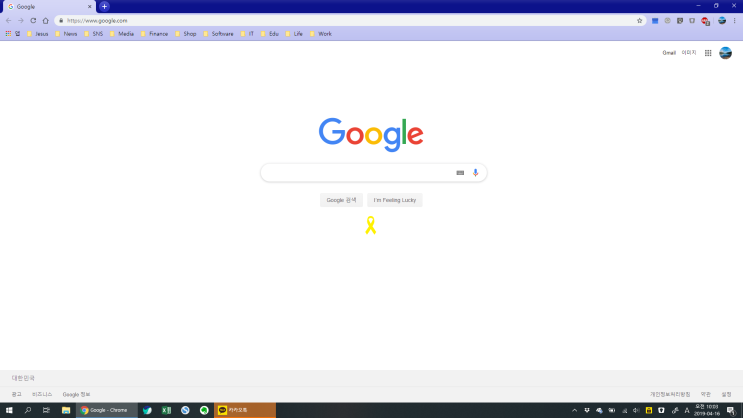Open the Google 정보 footer link
The width and height of the screenshot is (743, 418).
click(x=76, y=394)
